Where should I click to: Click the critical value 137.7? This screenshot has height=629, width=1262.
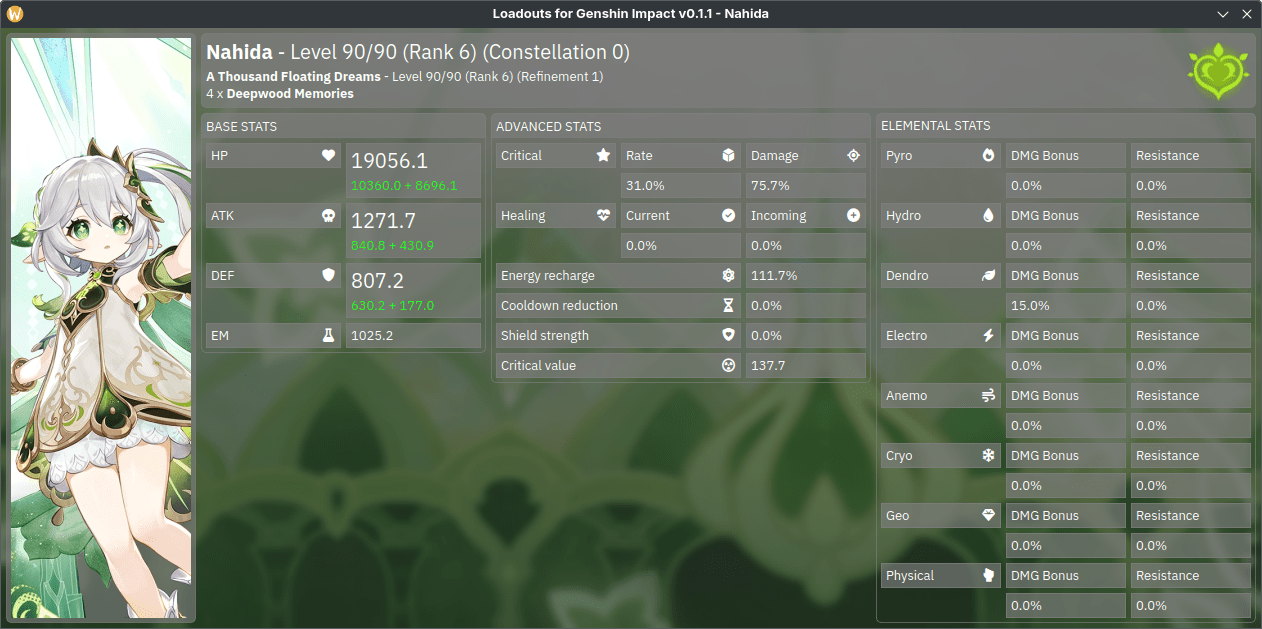tap(768, 366)
